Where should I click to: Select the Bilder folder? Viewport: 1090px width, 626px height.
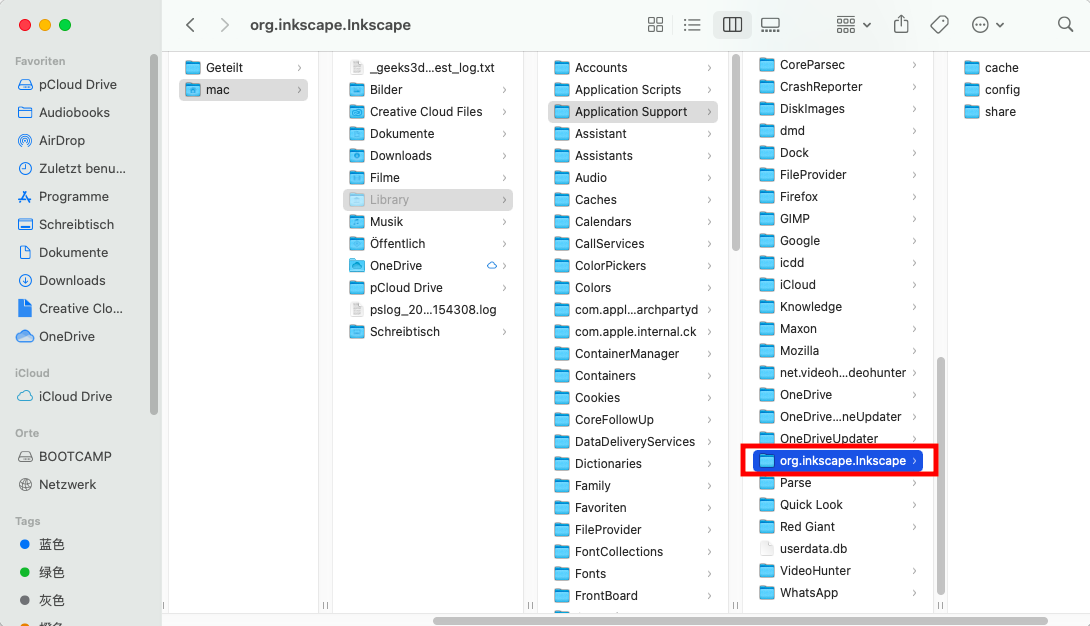pos(428,90)
